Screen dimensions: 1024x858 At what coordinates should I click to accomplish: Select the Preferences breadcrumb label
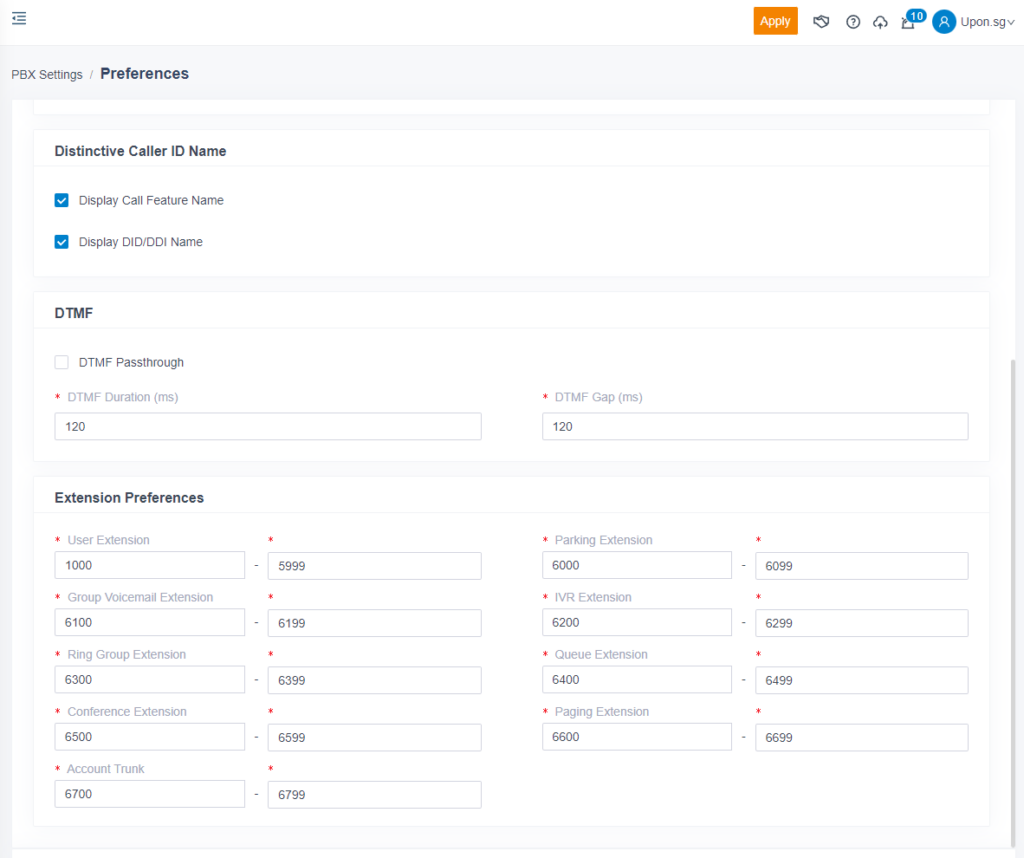(x=144, y=73)
